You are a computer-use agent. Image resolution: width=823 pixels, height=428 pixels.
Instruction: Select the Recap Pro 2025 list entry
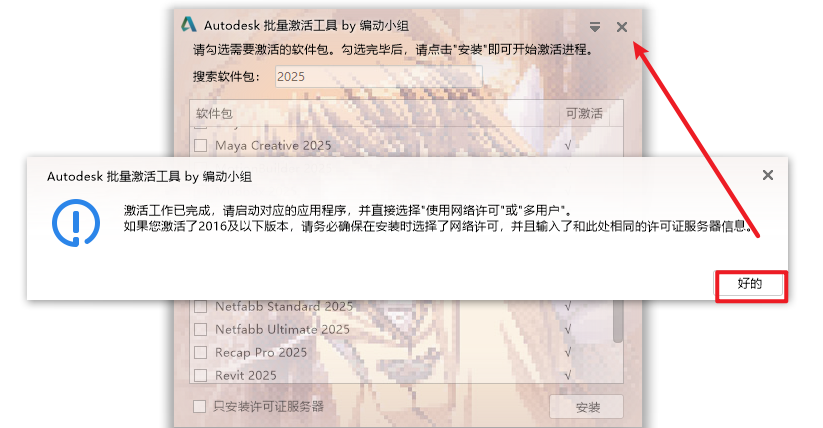pos(261,352)
